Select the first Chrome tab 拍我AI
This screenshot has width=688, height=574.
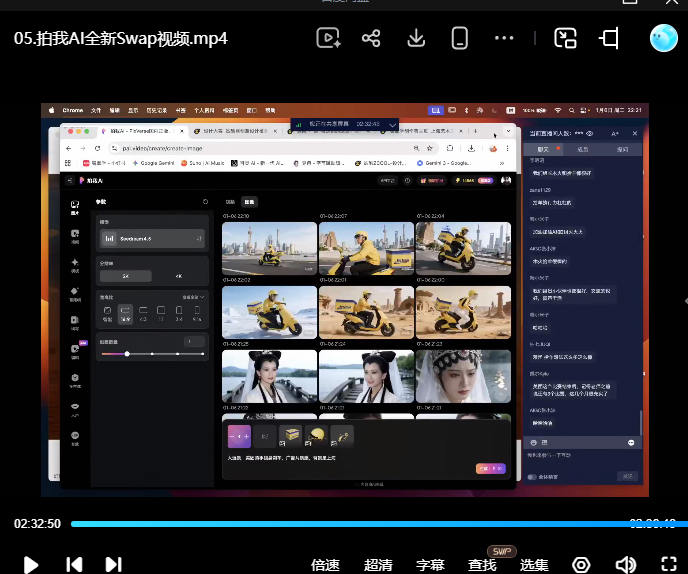click(142, 131)
